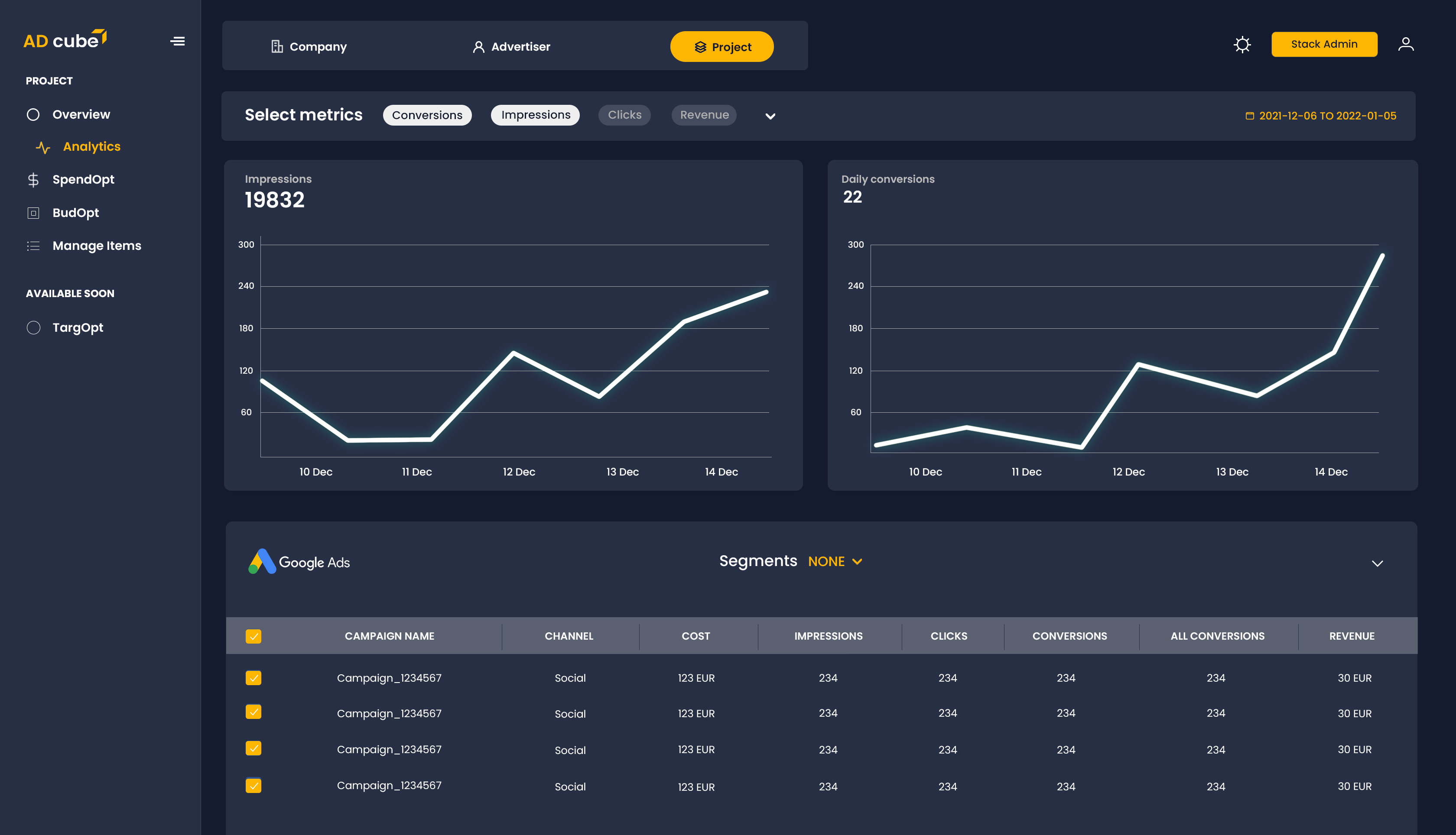Switch to the Company tab

pyautogui.click(x=309, y=47)
